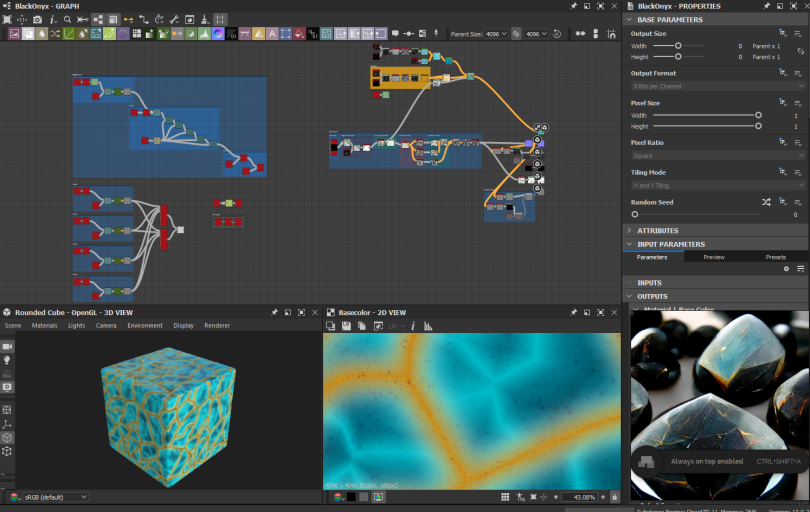Open the Output Format dropdown
Screen dimensions: 810x512
[717, 86]
